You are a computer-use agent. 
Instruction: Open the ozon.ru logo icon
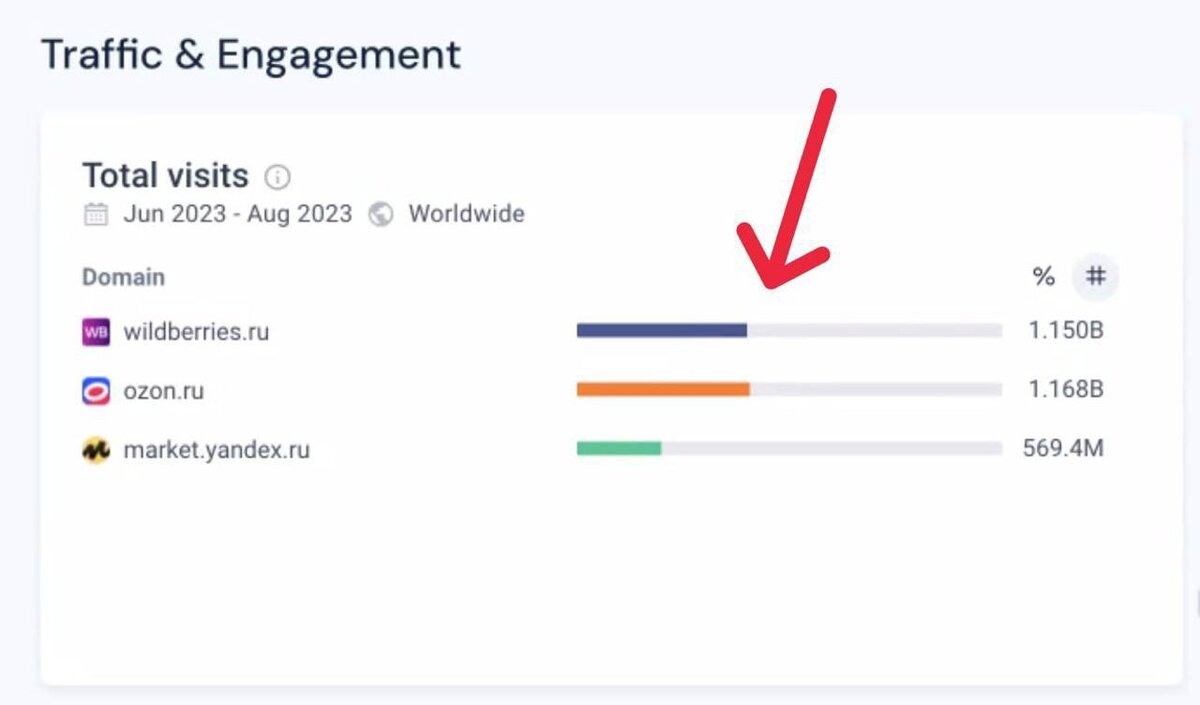click(95, 391)
